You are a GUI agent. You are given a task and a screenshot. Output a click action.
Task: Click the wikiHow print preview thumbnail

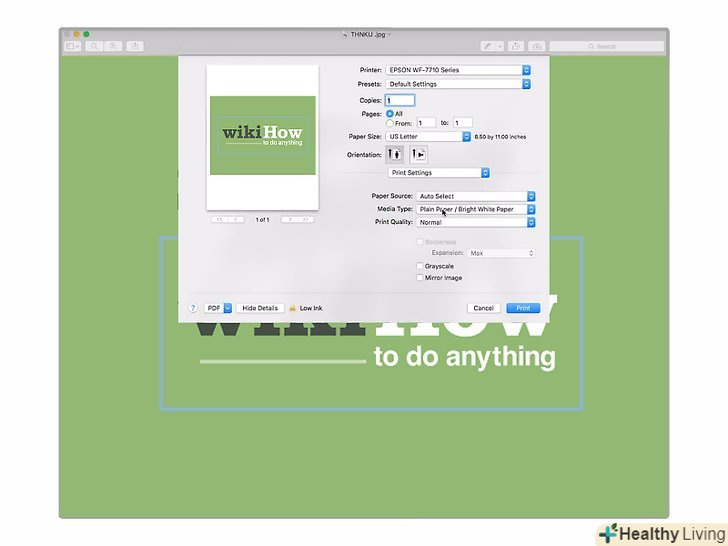(x=263, y=137)
